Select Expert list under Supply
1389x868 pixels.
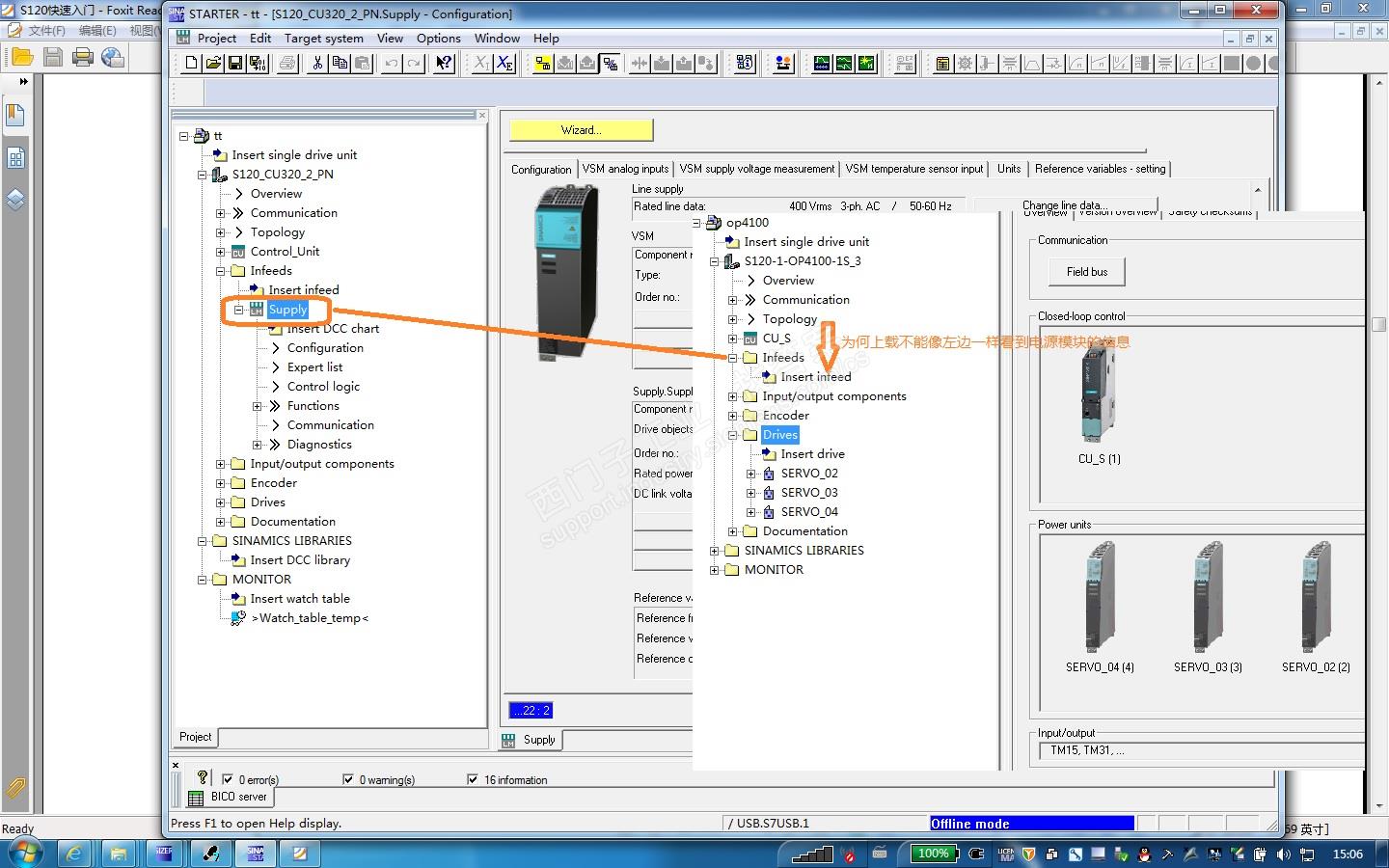(x=314, y=367)
